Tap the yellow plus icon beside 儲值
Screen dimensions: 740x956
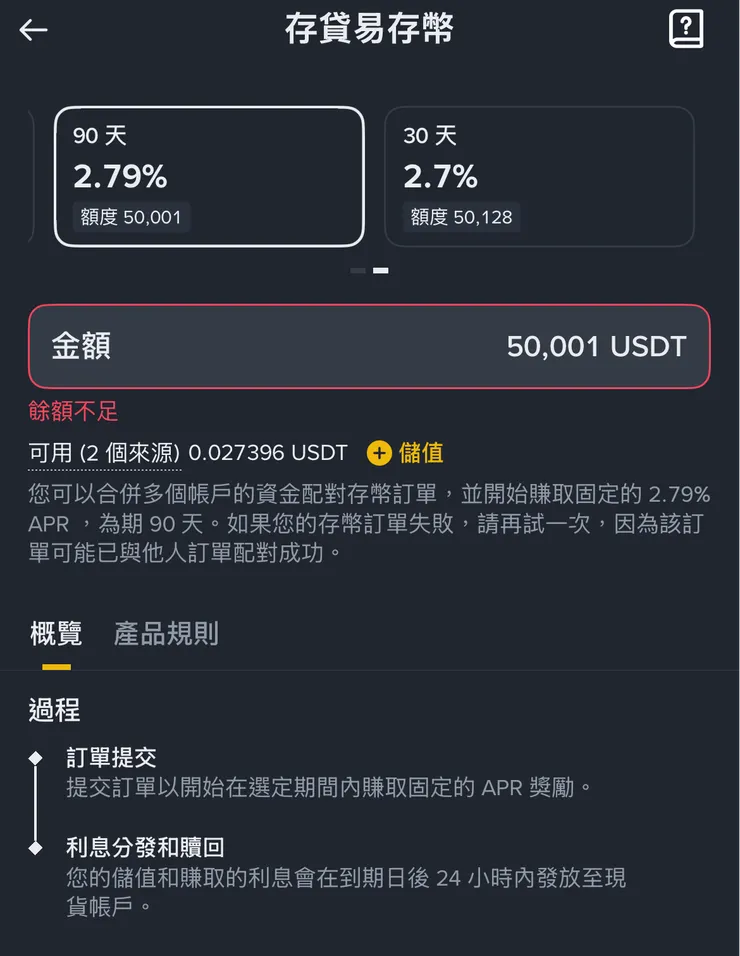click(378, 453)
